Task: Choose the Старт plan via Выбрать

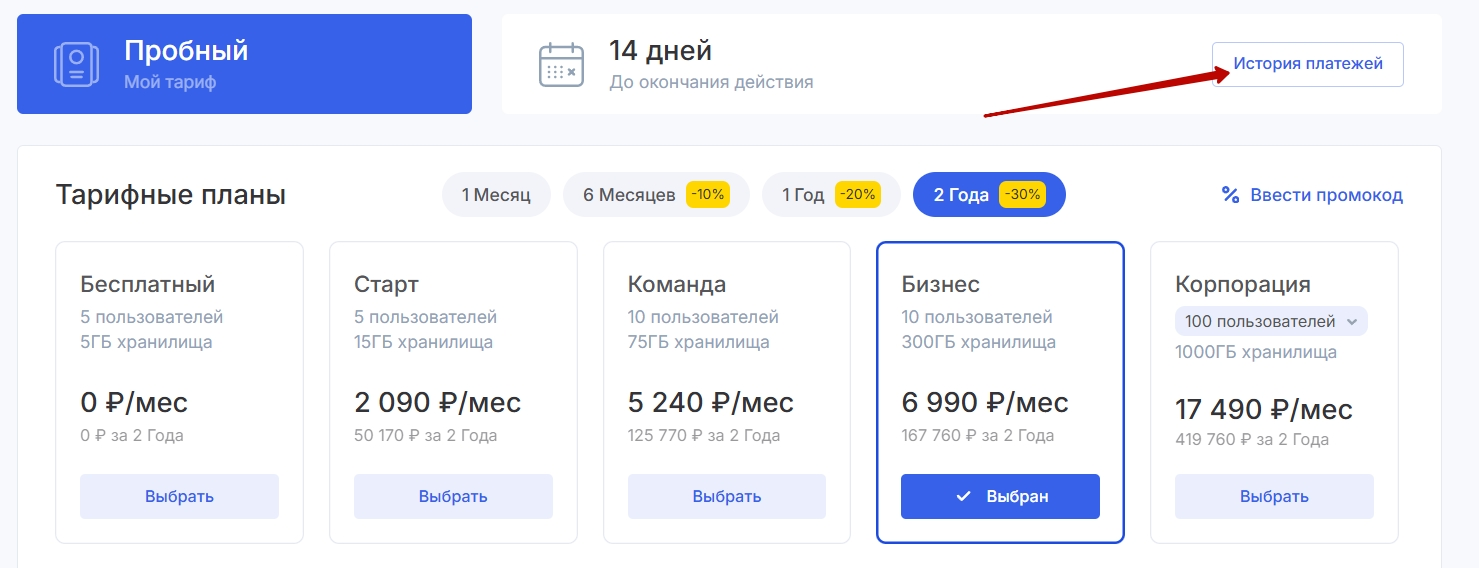Action: [x=453, y=496]
